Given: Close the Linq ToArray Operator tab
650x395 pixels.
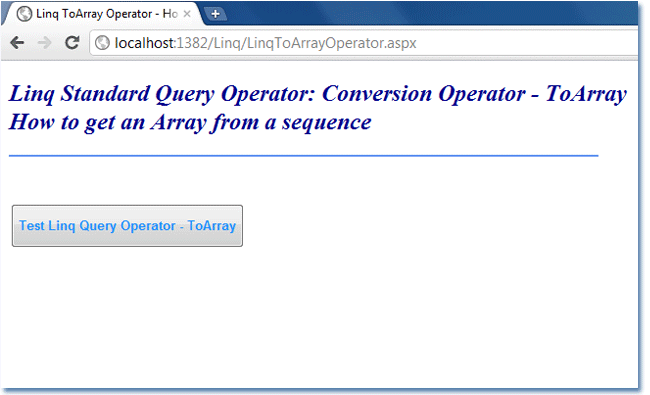Looking at the screenshot, I should [x=187, y=14].
